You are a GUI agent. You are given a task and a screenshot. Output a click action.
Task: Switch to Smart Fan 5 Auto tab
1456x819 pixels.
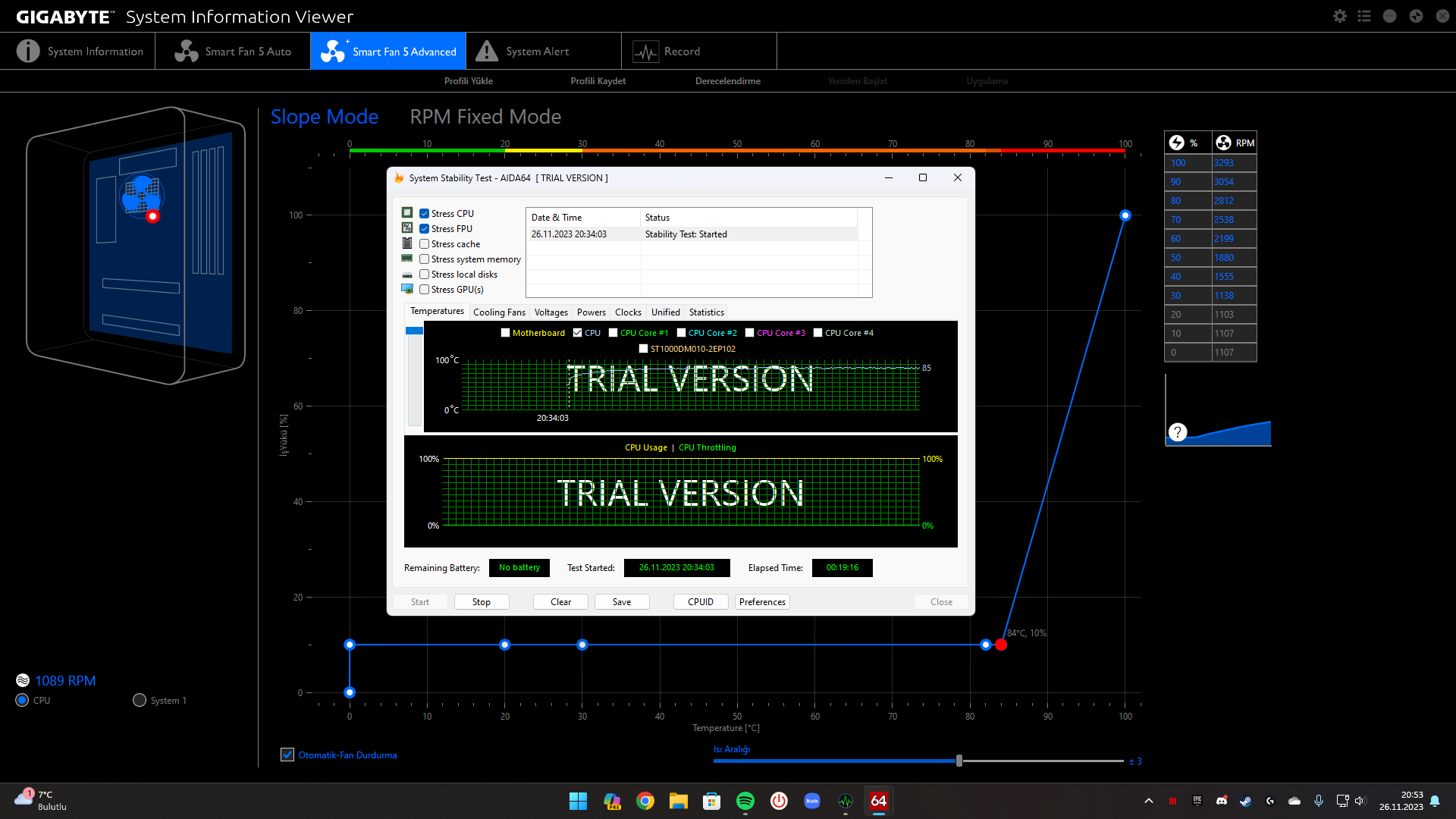pyautogui.click(x=233, y=51)
